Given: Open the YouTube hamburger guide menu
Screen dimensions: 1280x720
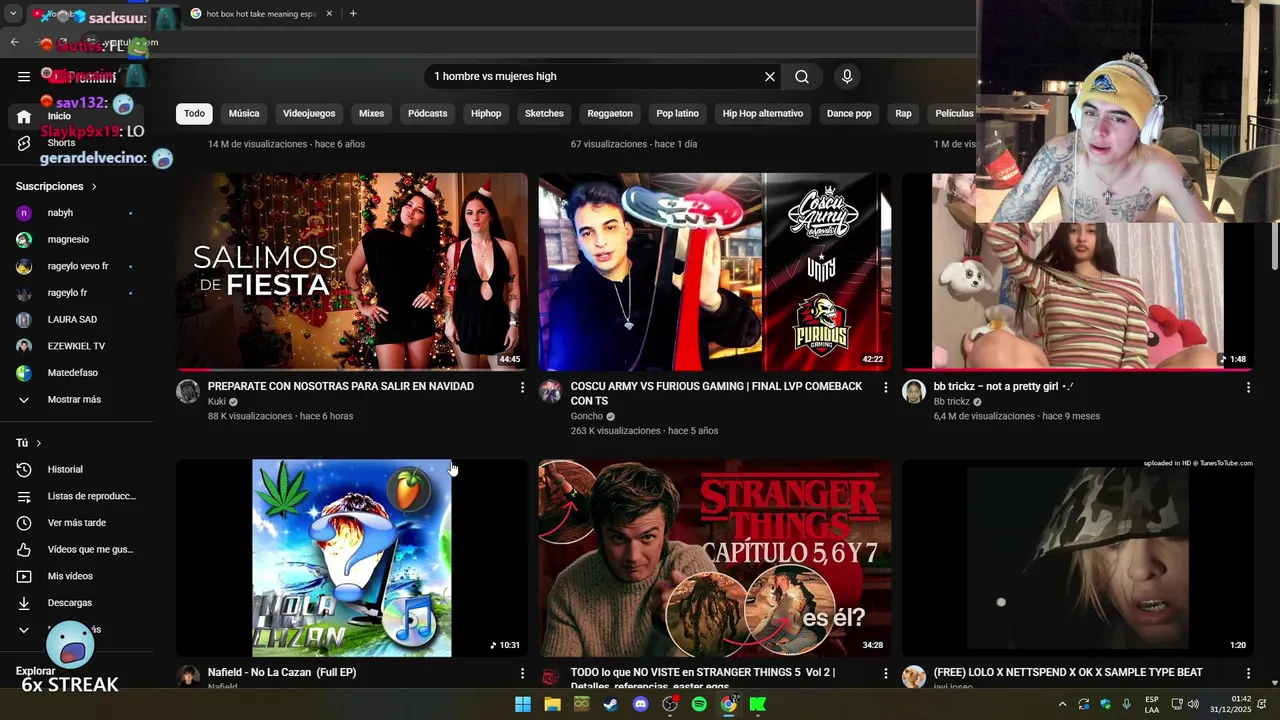Looking at the screenshot, I should pyautogui.click(x=24, y=76).
